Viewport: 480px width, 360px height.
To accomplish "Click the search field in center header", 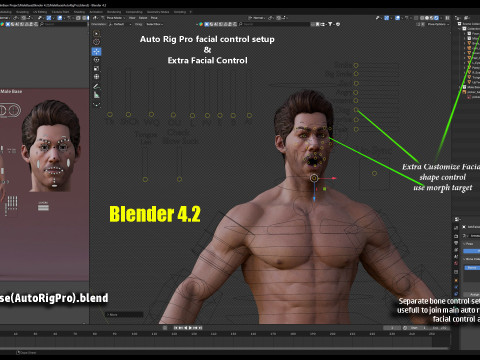I will 276,24.
